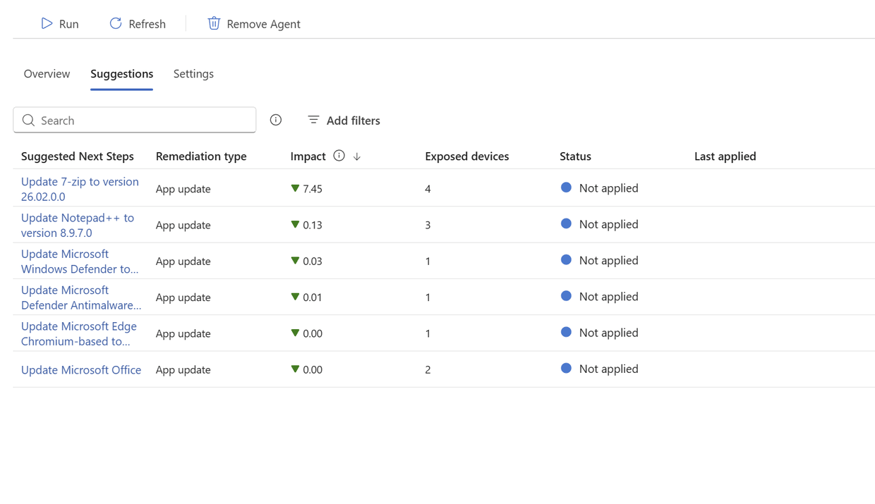
Task: Click App update in the 7-zip row
Action: 183,189
